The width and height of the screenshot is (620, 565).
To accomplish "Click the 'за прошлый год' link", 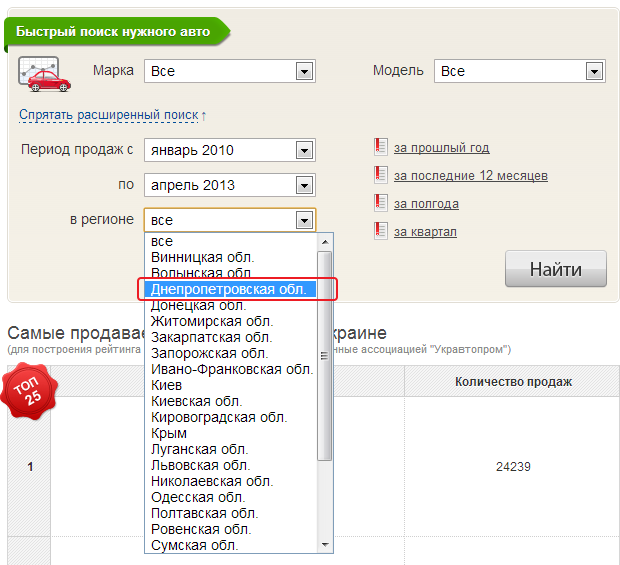I will pyautogui.click(x=441, y=148).
